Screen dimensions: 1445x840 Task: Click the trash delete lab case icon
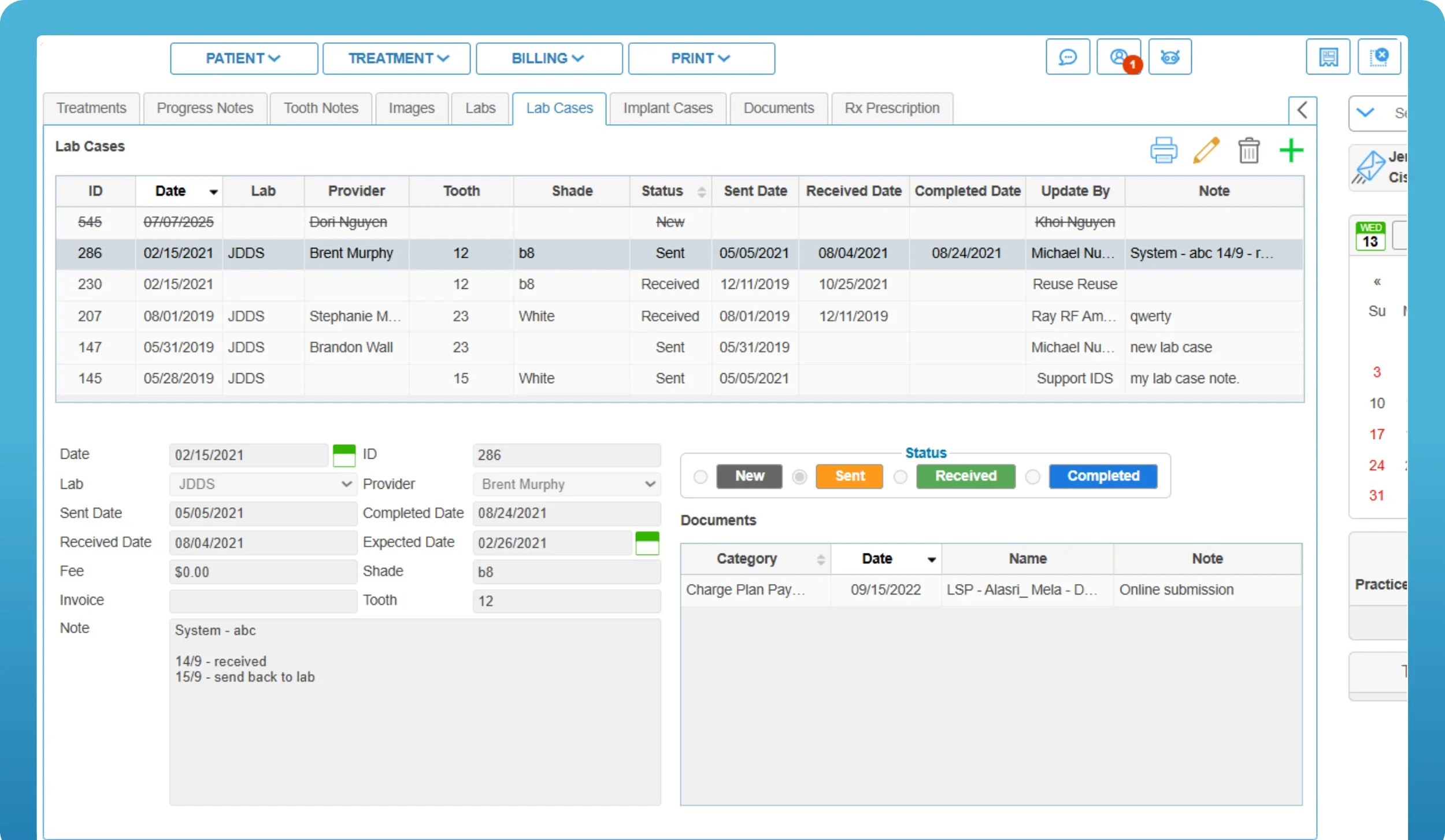[1248, 151]
